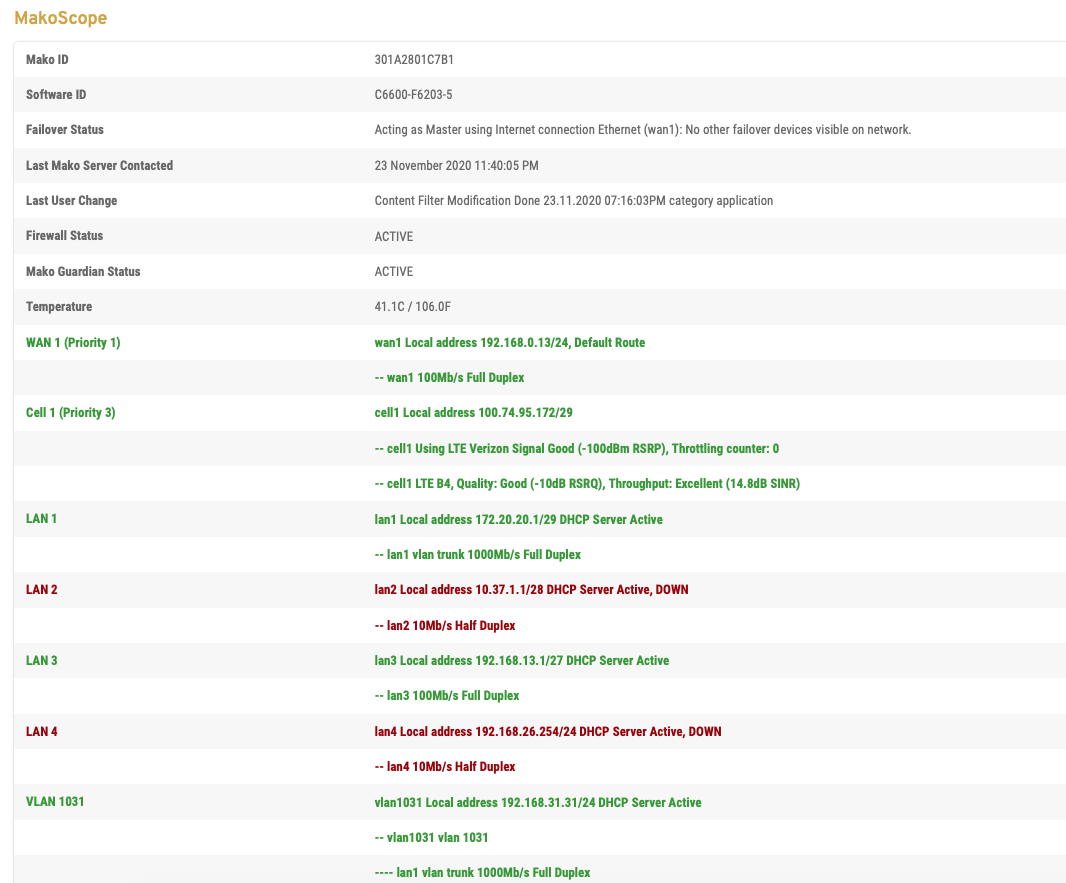Click the Last User Change entry text
This screenshot has height=883, width=1066.
click(x=573, y=201)
